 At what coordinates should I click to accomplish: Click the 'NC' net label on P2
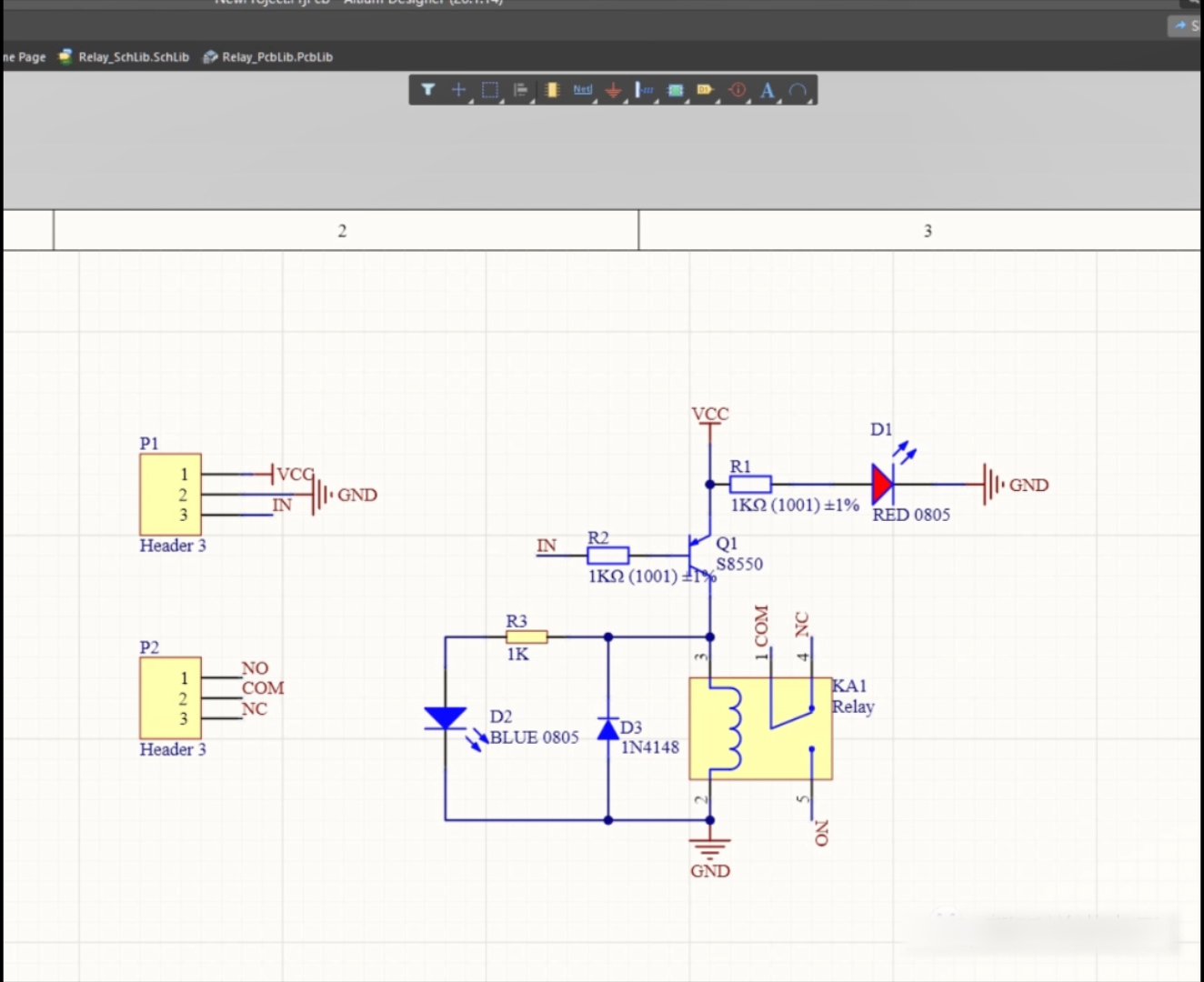(x=255, y=709)
